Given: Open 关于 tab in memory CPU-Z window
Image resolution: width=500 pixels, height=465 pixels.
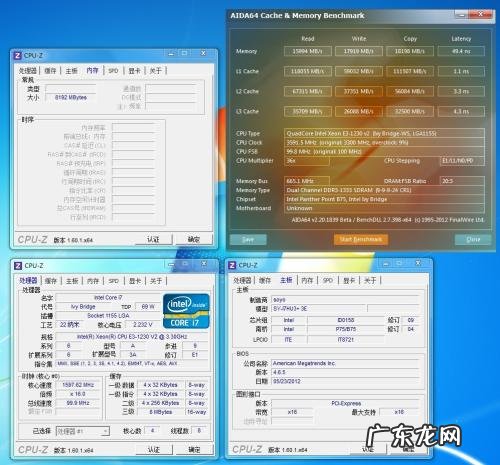Looking at the screenshot, I should coord(155,71).
